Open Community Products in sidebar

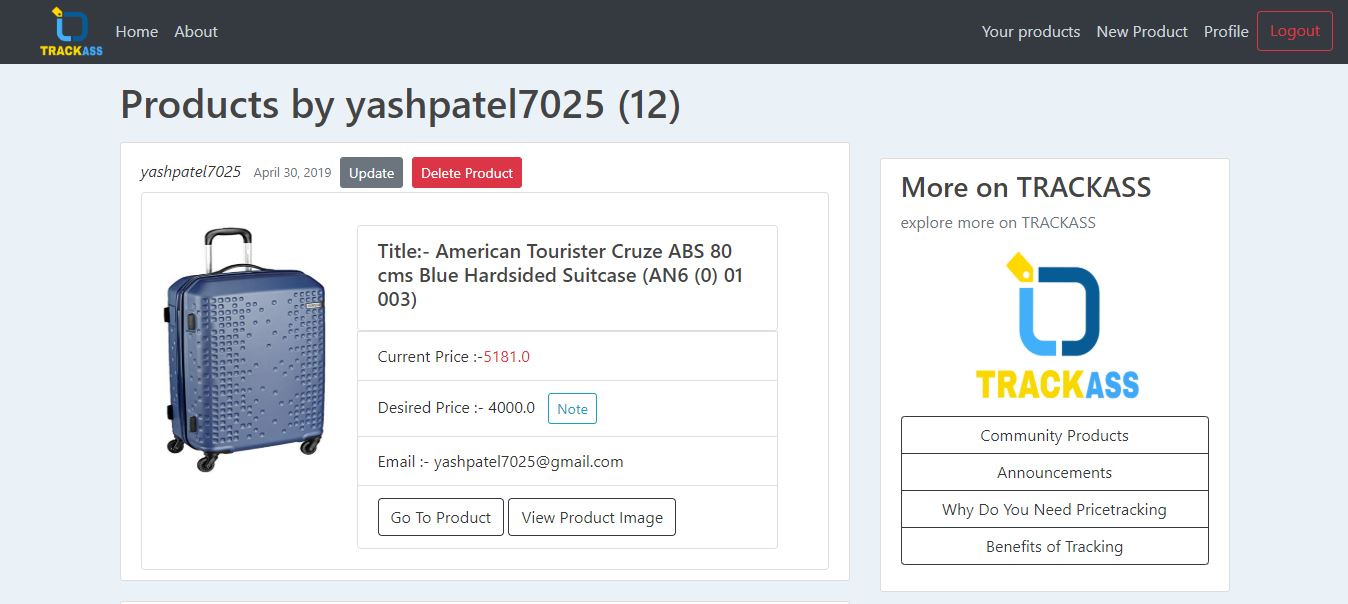(x=1055, y=435)
